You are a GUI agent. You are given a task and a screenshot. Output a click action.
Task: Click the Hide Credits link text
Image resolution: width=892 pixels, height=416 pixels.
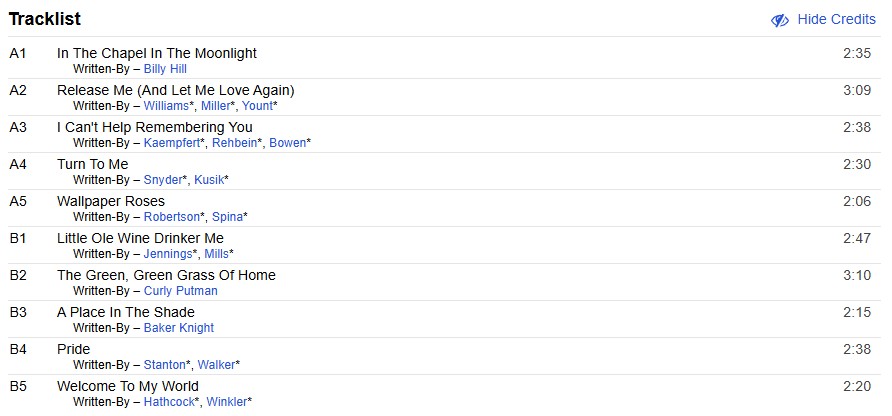pyautogui.click(x=836, y=20)
